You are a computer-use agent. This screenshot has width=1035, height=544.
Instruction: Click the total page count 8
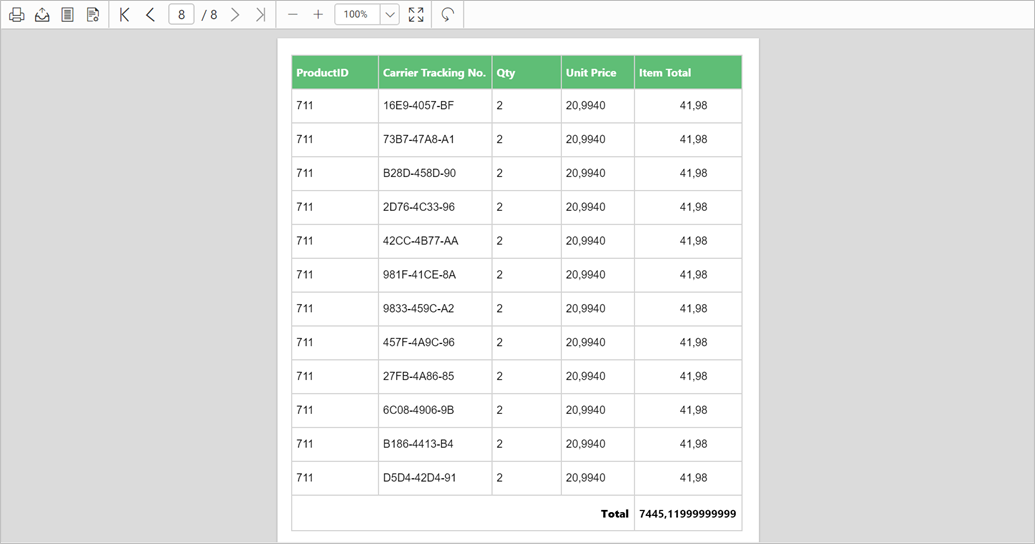pos(213,15)
